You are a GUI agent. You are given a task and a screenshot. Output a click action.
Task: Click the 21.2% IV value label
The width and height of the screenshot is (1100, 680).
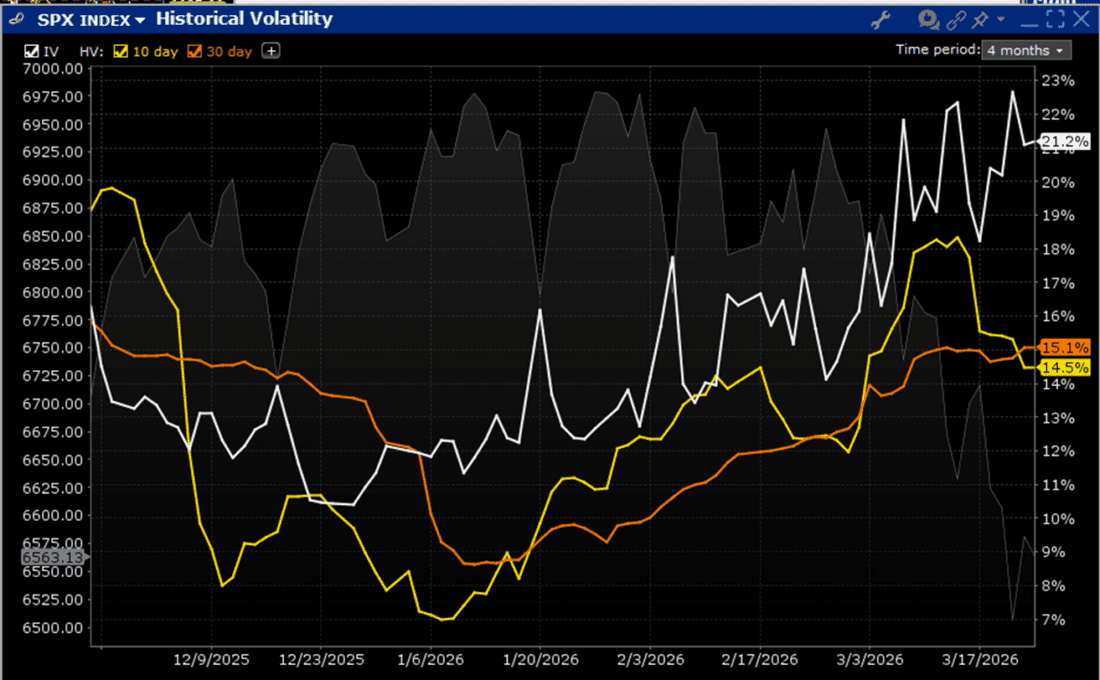(1064, 143)
